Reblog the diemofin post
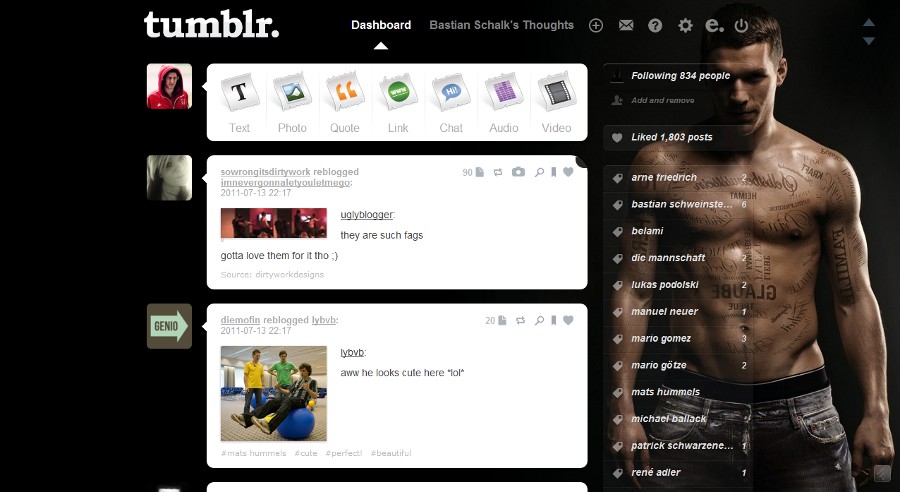 coord(520,320)
